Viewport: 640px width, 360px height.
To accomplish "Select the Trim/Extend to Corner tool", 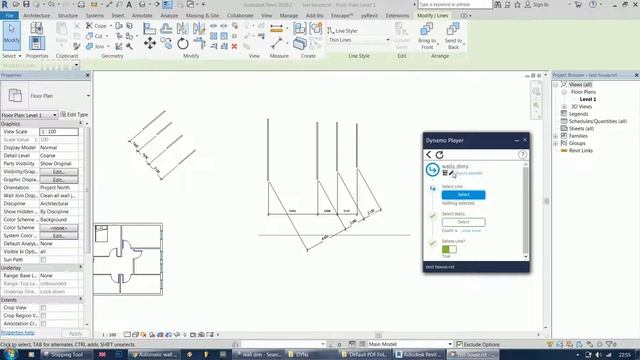I will coord(199,43).
